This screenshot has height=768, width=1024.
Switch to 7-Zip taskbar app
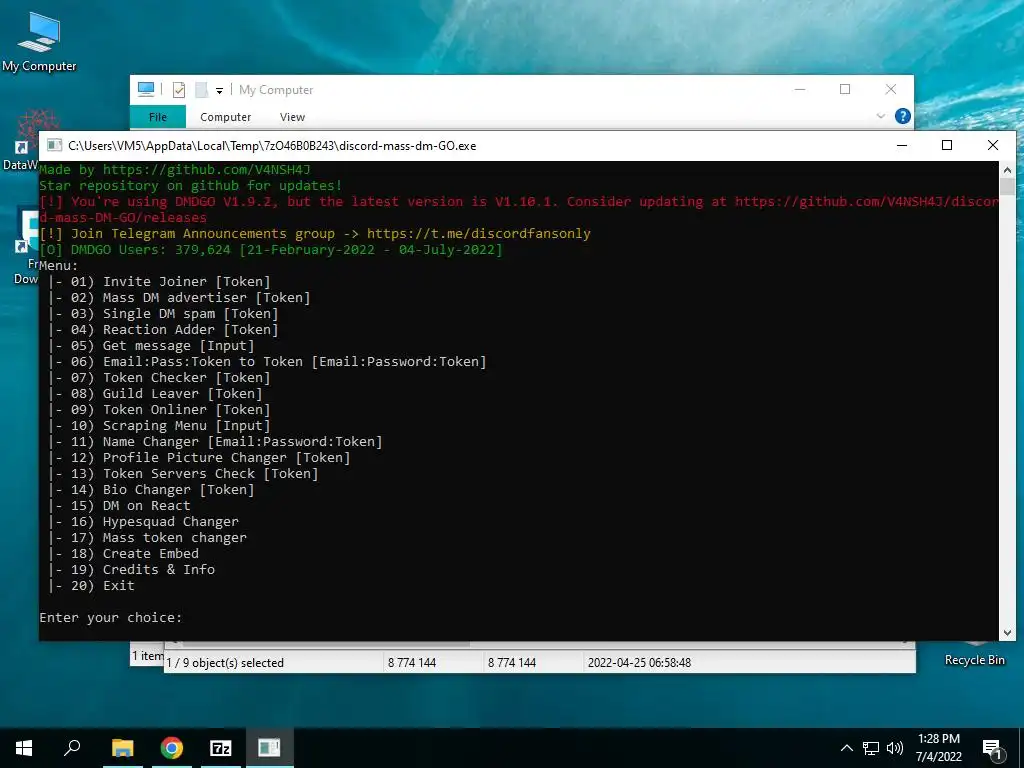point(220,748)
